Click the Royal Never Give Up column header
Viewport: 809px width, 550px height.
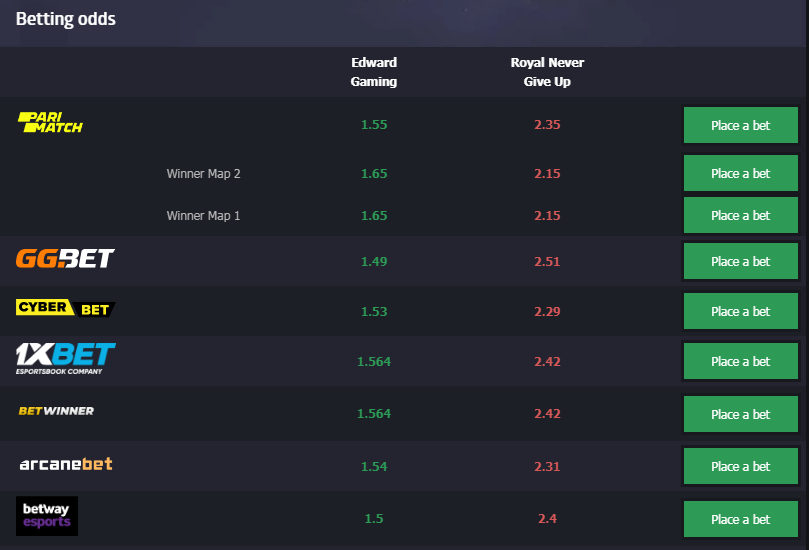[x=547, y=72]
